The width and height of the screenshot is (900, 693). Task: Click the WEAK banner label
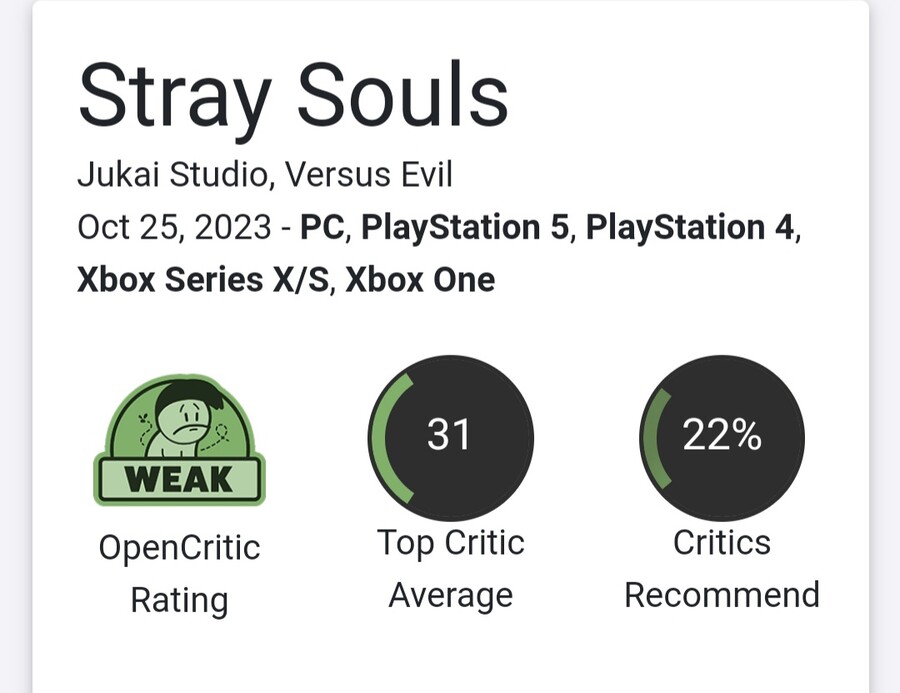coord(179,481)
